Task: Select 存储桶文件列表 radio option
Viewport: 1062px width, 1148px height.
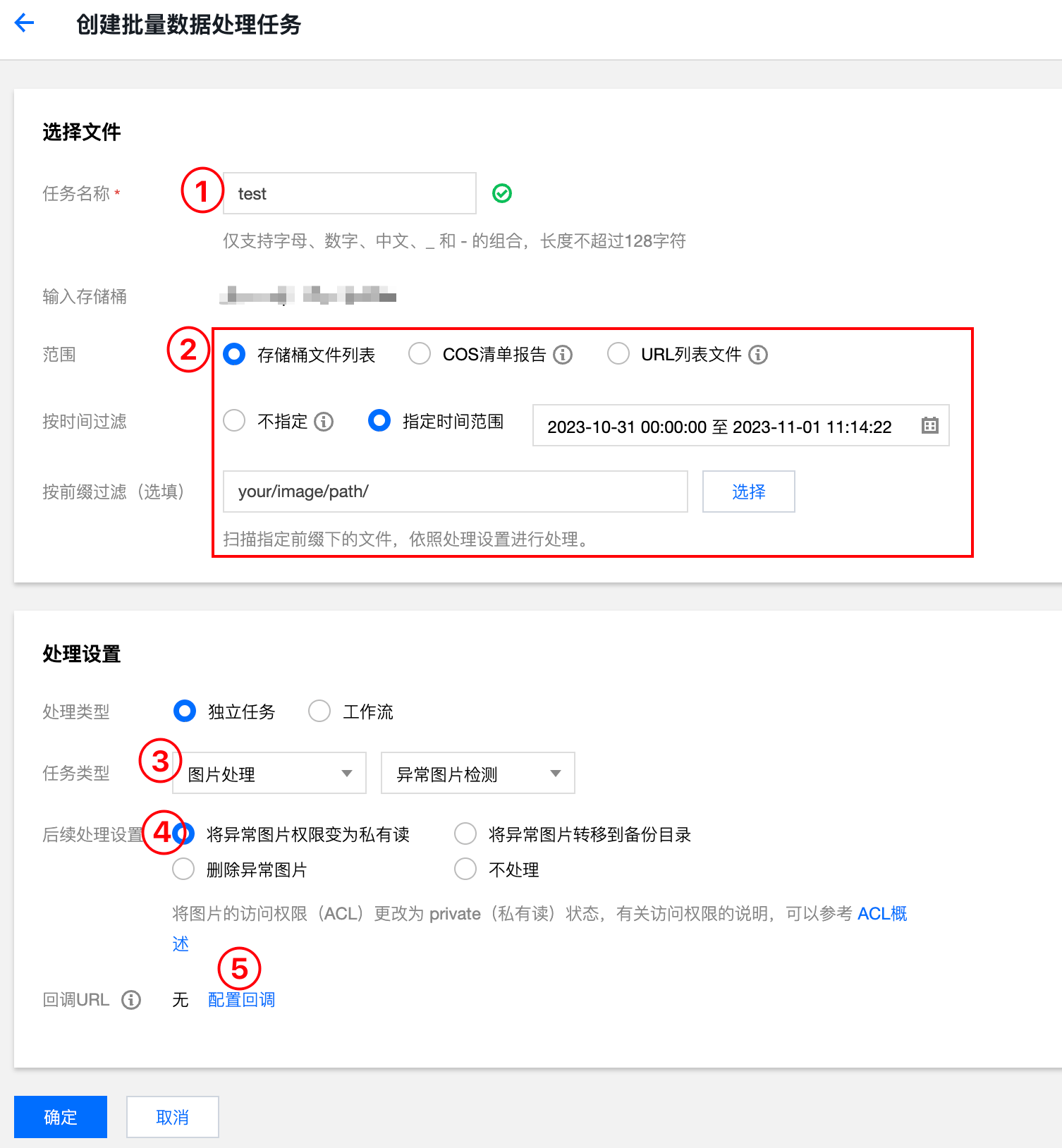Action: tap(234, 354)
